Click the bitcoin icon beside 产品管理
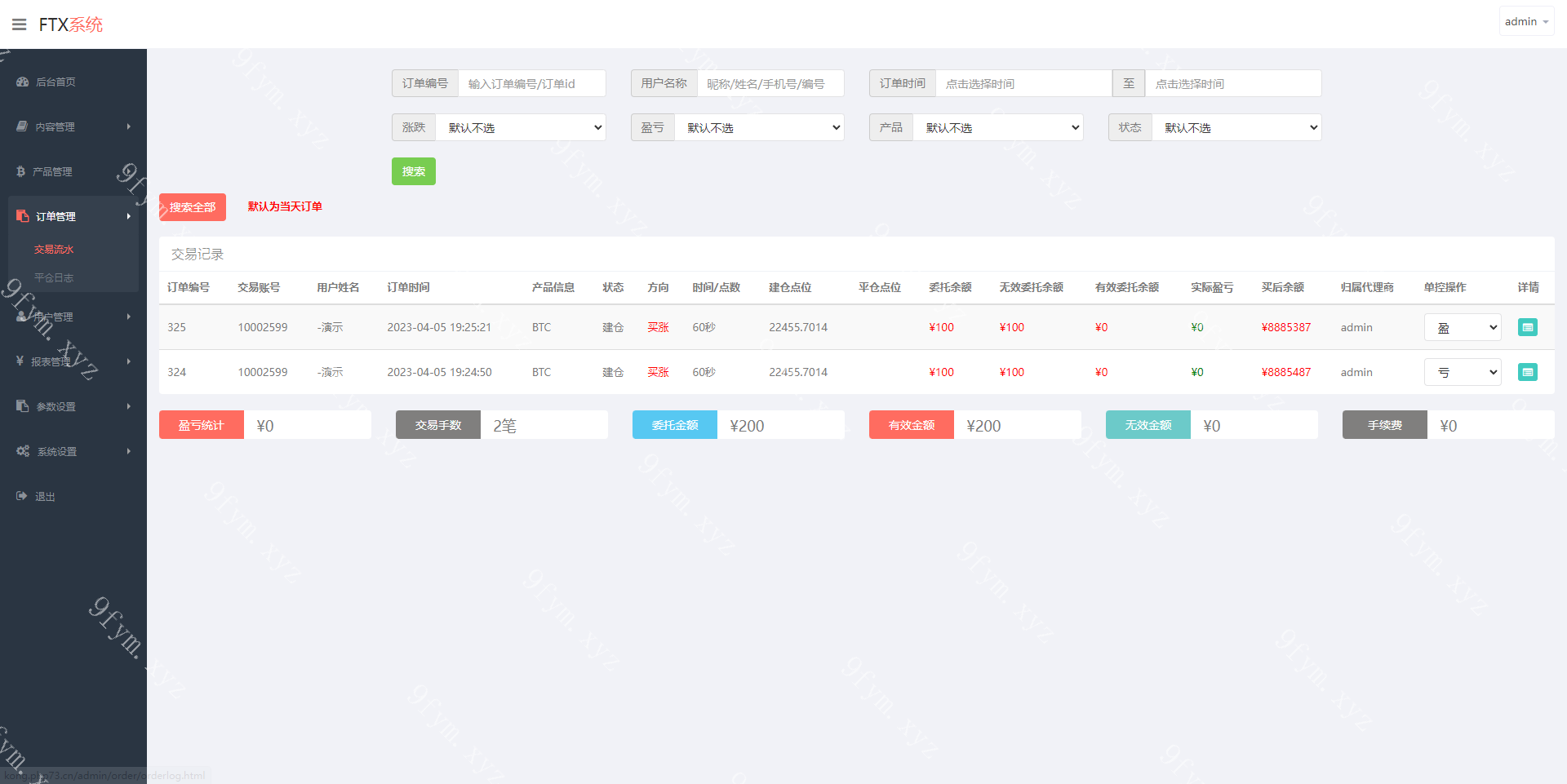Image resolution: width=1567 pixels, height=784 pixels. [x=21, y=171]
